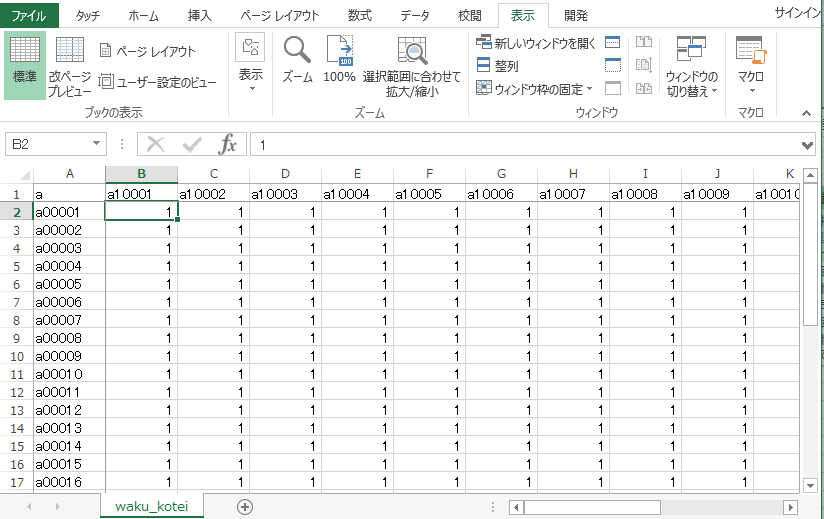Click the horizontal scrollbar thumb
This screenshot has height=519, width=824.
592,507
